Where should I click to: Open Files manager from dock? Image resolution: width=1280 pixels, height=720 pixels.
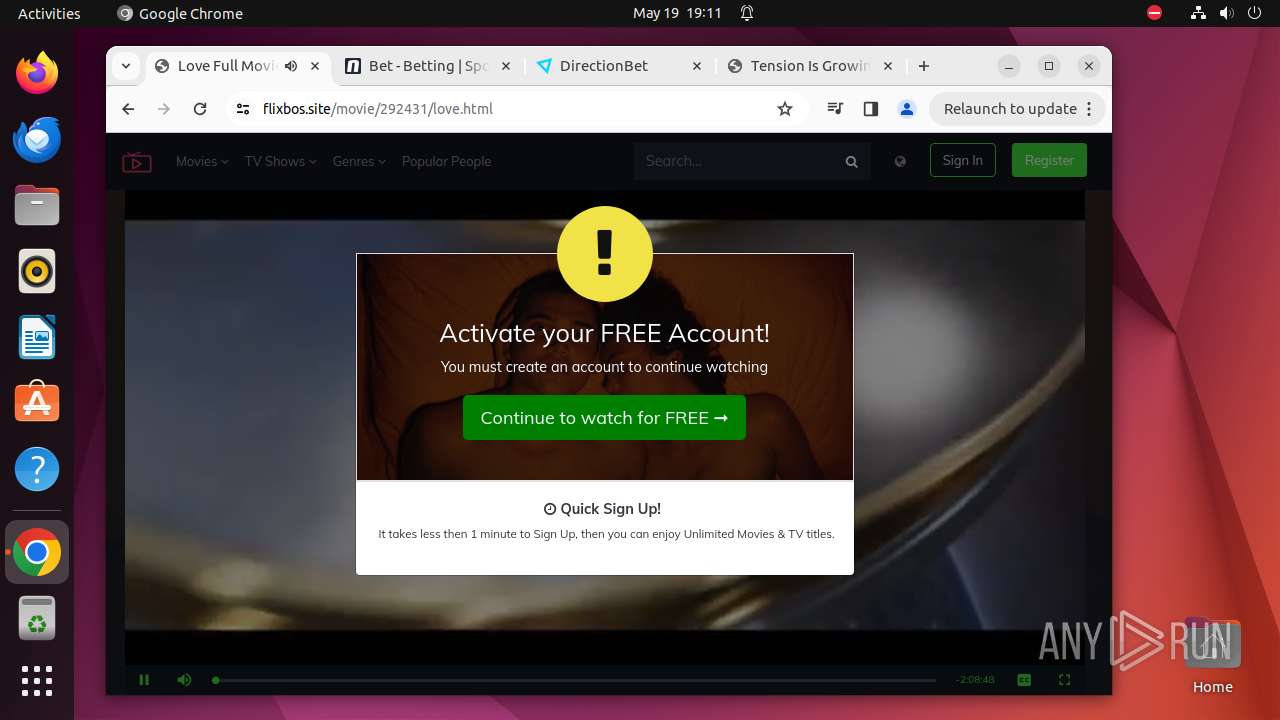point(37,206)
